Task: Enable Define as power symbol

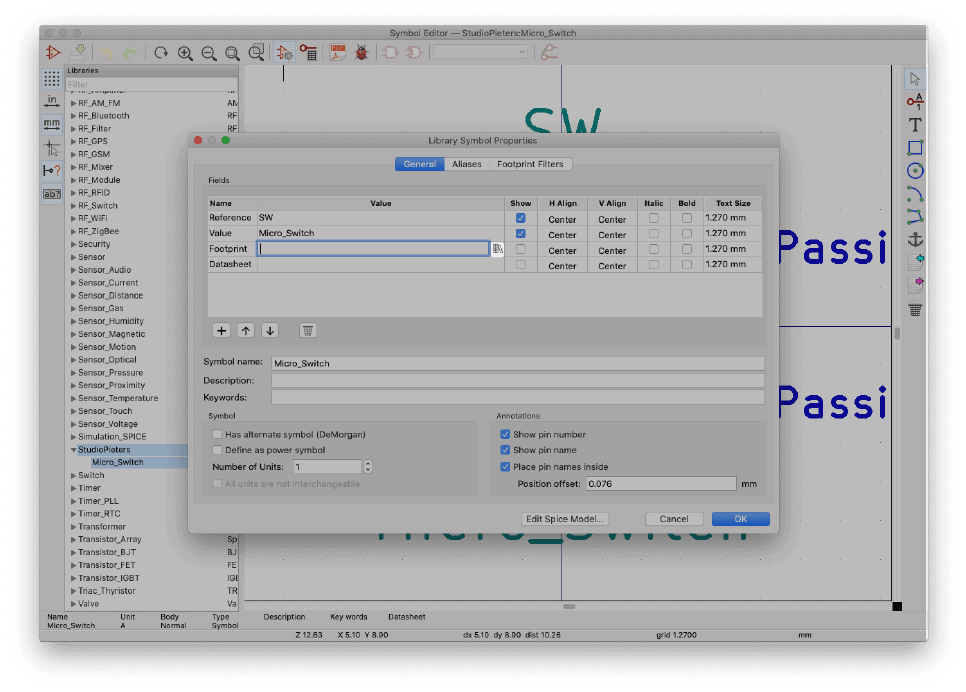Action: coord(217,450)
